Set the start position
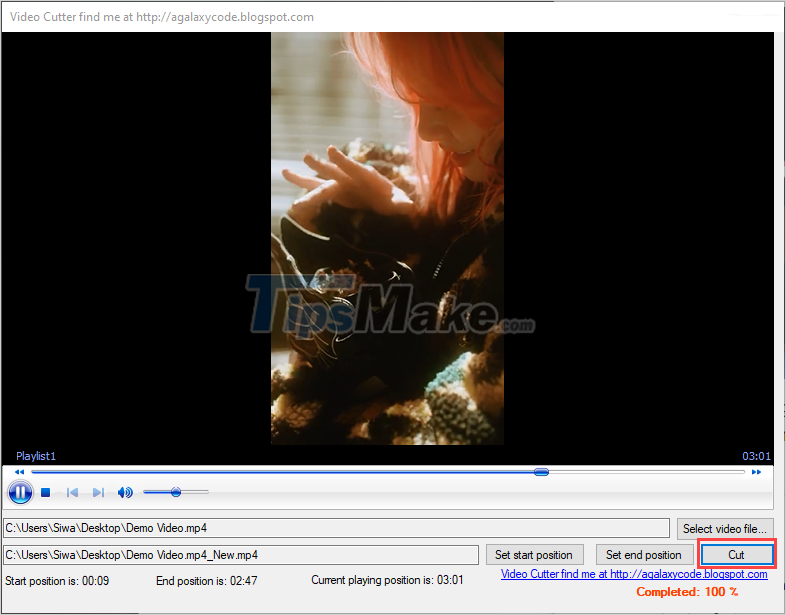 click(534, 555)
